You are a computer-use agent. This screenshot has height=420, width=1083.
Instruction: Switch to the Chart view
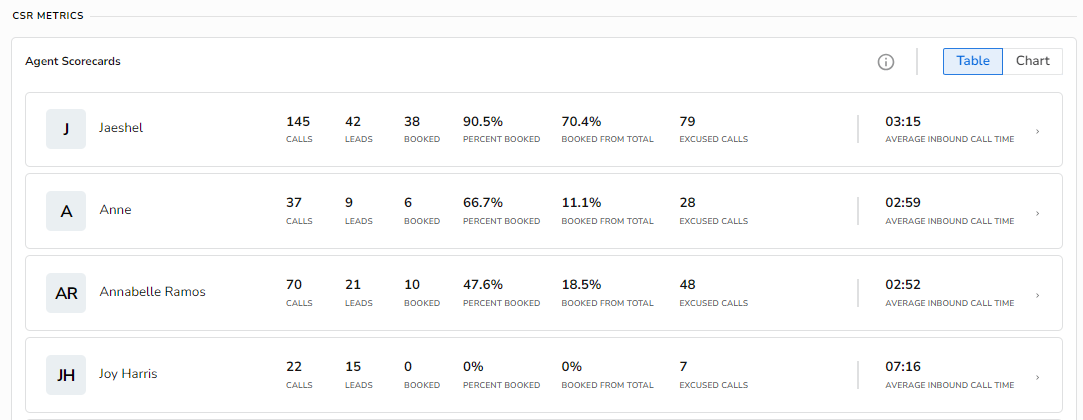click(1032, 61)
